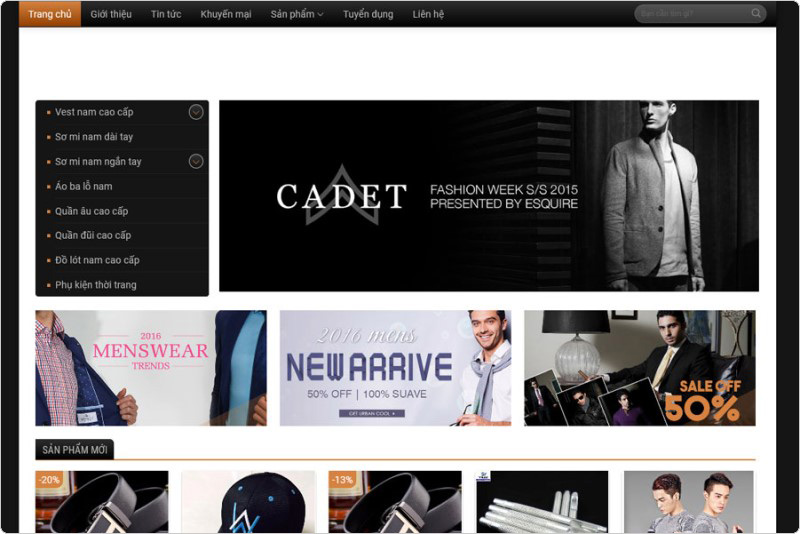Open Sơ mi nam ngắn tay category
800x534 pixels.
(98, 161)
